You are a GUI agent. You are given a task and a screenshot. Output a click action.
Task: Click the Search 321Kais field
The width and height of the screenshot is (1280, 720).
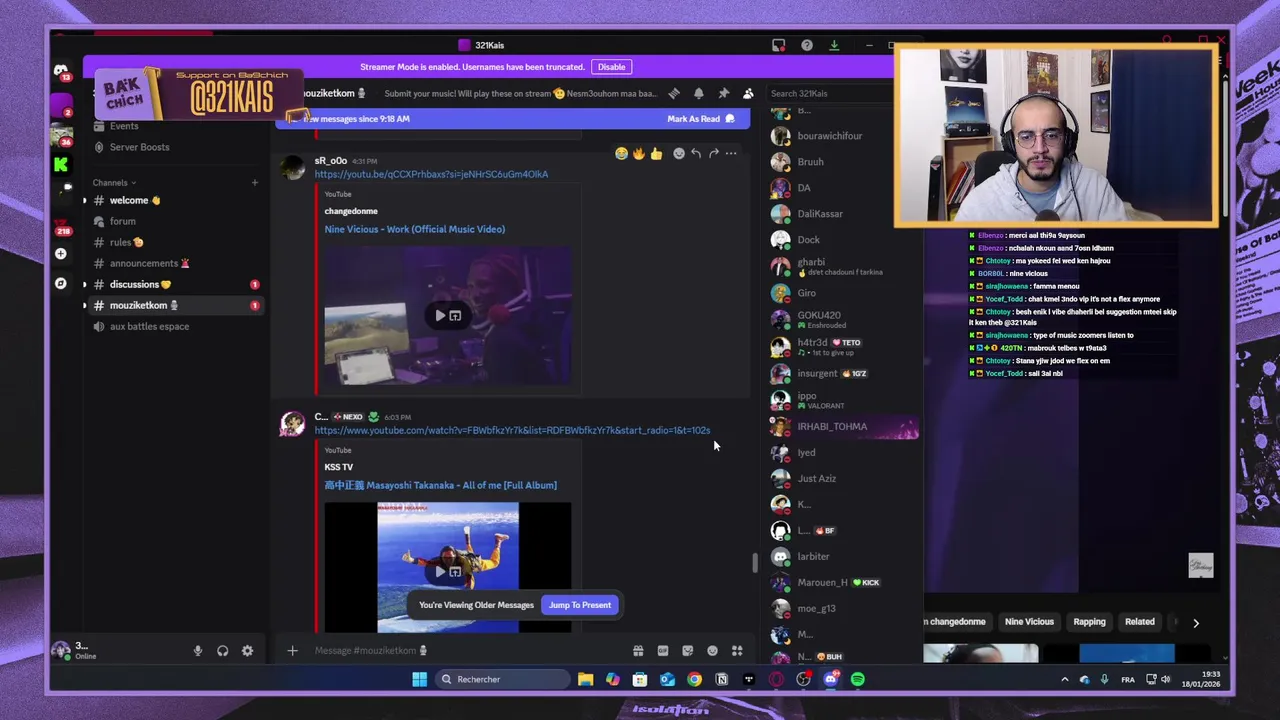(828, 93)
